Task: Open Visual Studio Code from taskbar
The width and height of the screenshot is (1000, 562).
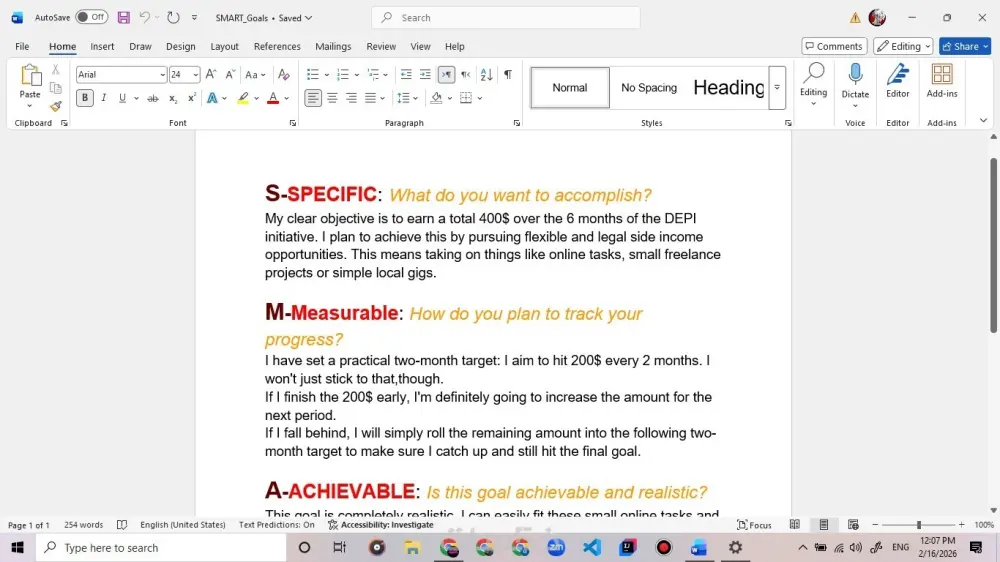Action: tap(592, 547)
